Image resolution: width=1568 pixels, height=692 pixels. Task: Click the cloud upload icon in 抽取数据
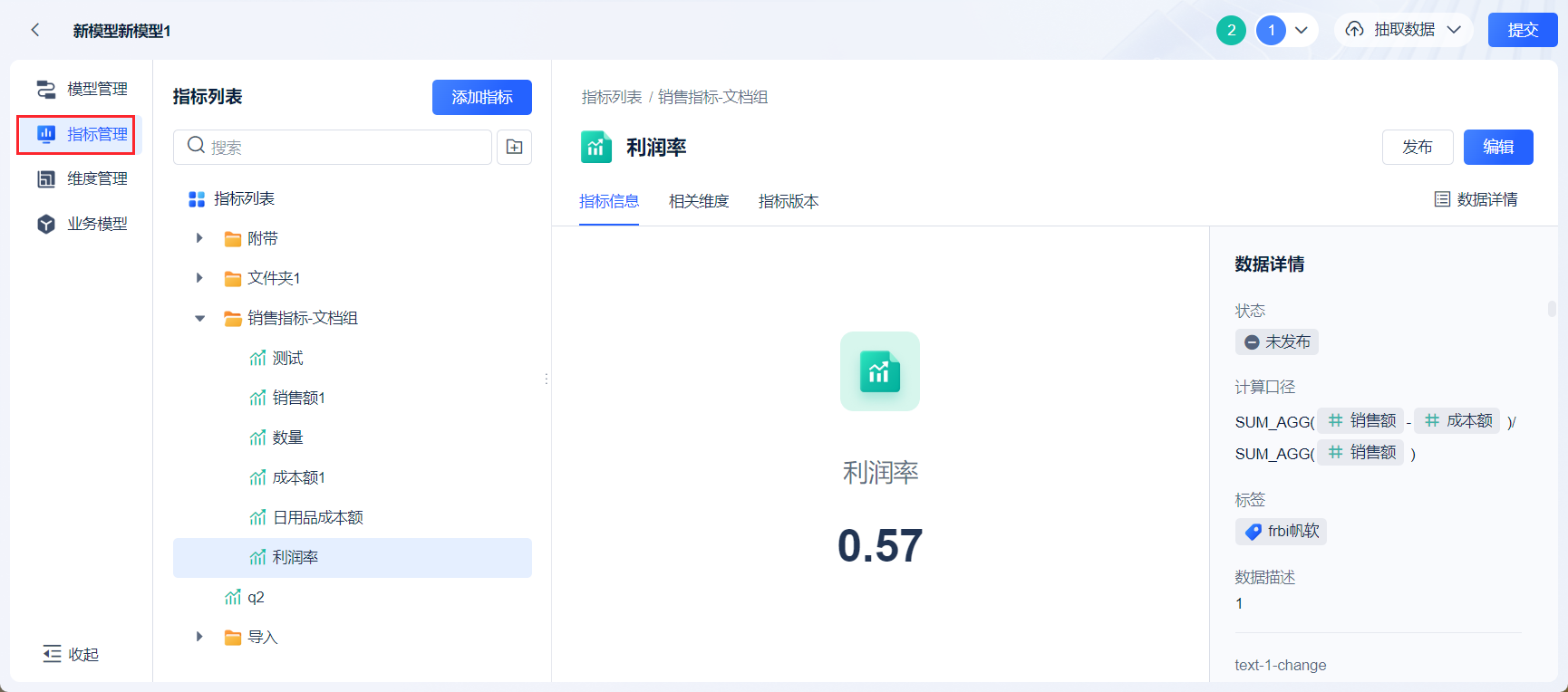point(1354,30)
